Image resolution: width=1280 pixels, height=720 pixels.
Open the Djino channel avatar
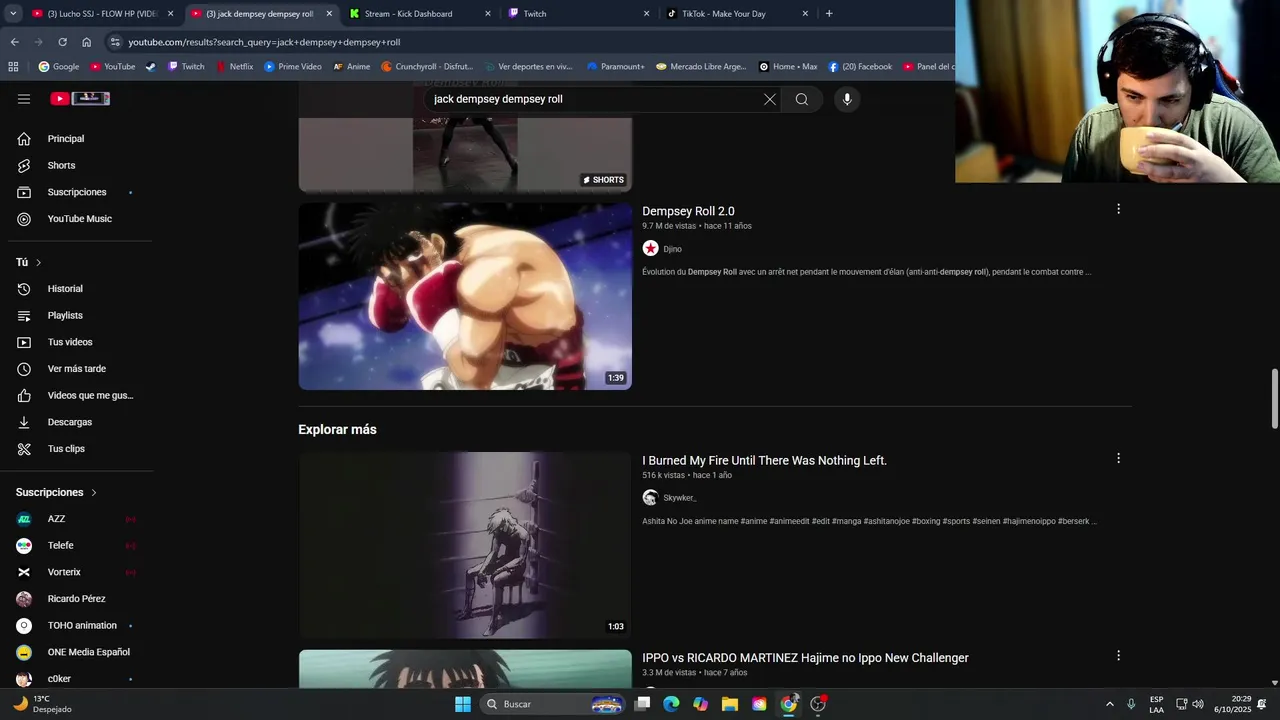pos(650,248)
